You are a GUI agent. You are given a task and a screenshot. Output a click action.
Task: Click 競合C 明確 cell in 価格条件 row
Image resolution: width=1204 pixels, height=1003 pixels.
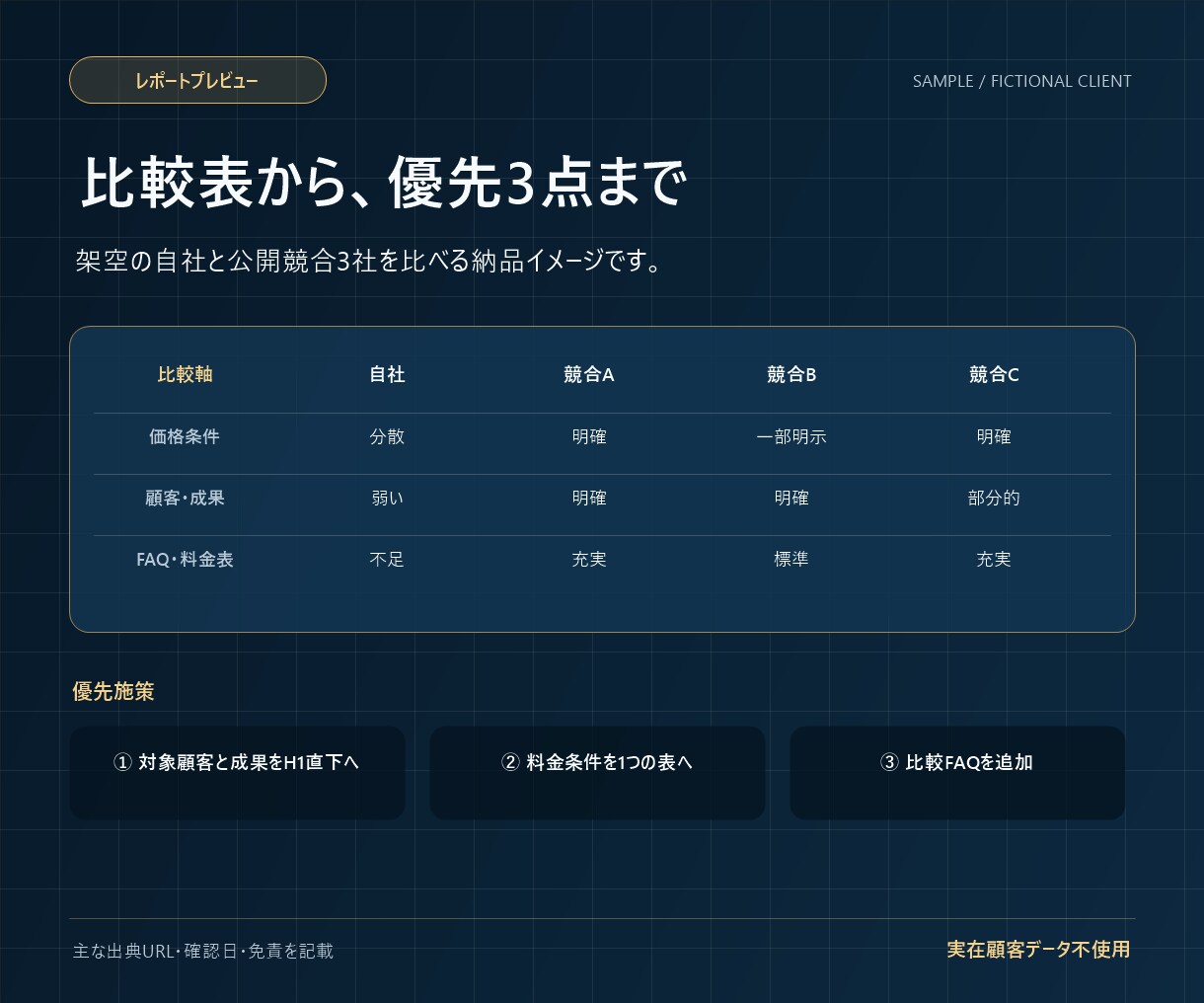click(994, 436)
